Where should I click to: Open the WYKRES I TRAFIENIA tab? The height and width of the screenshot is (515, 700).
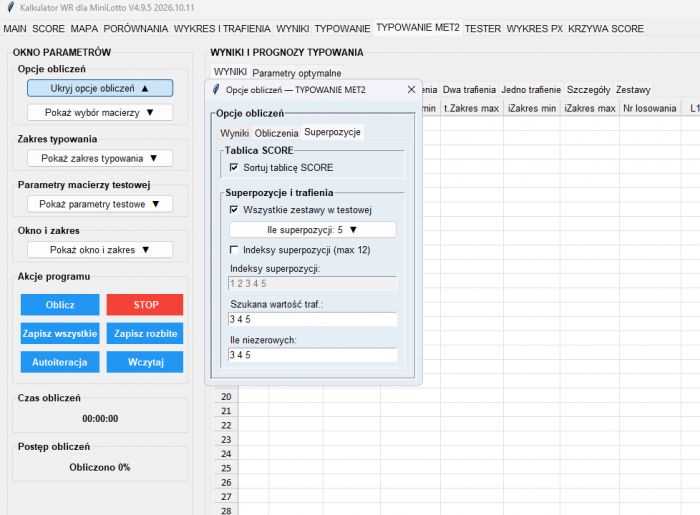(x=222, y=29)
